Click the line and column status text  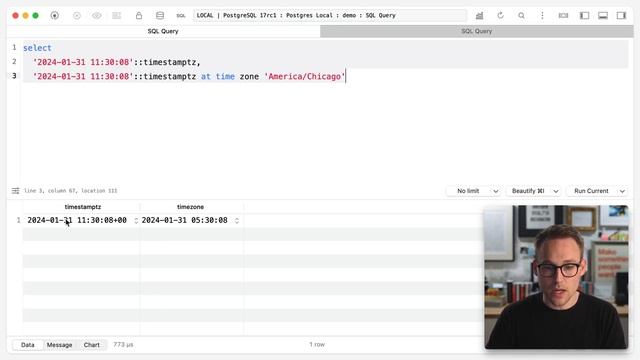[71, 191]
